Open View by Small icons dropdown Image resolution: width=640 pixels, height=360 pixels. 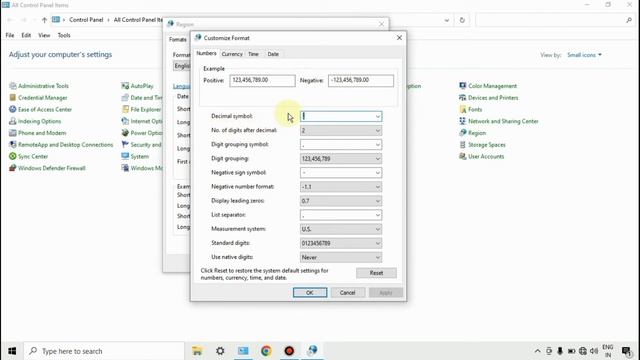pyautogui.click(x=584, y=55)
